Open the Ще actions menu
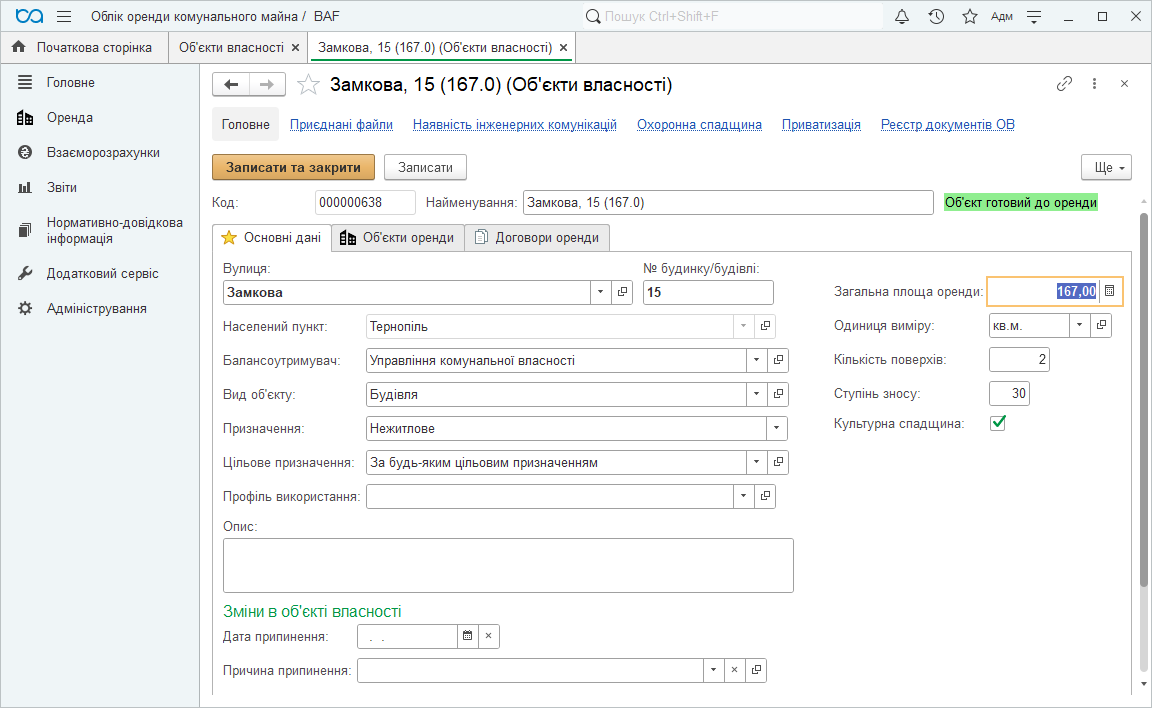Screen dimensions: 1152x708 (x=1106, y=167)
